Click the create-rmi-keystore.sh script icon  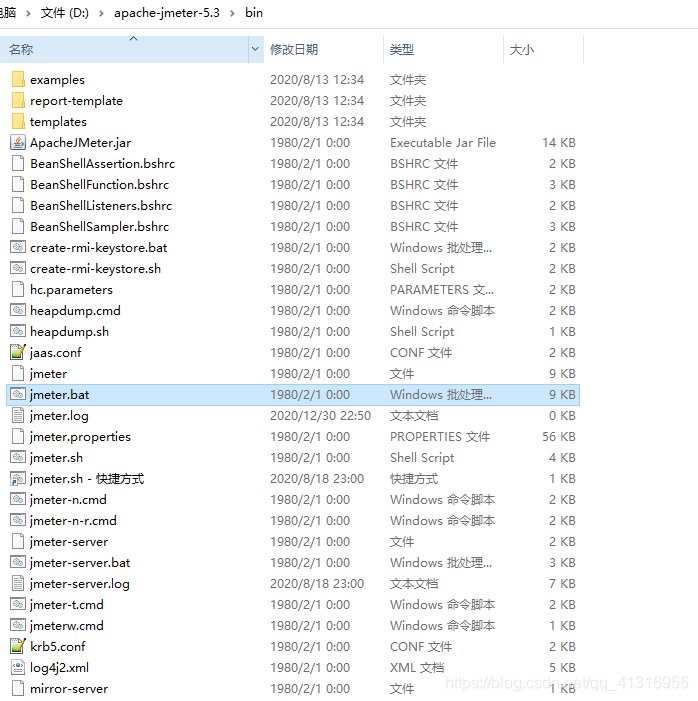(x=18, y=268)
